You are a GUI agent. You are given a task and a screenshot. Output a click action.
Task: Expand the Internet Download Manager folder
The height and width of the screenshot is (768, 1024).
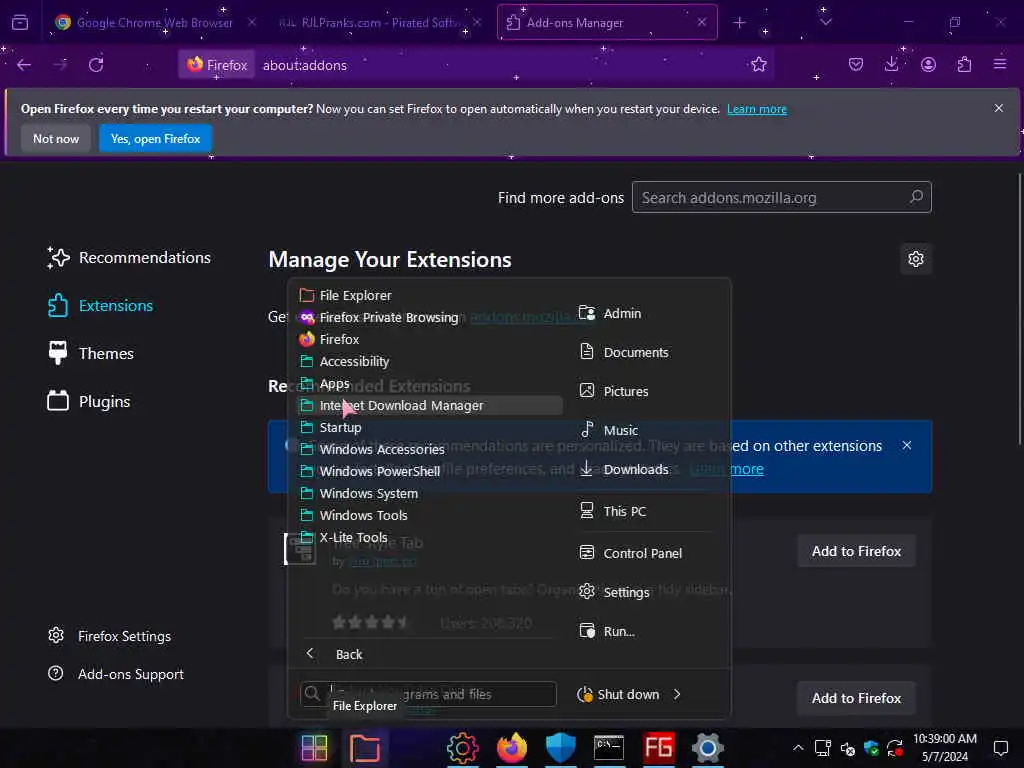[429, 406]
